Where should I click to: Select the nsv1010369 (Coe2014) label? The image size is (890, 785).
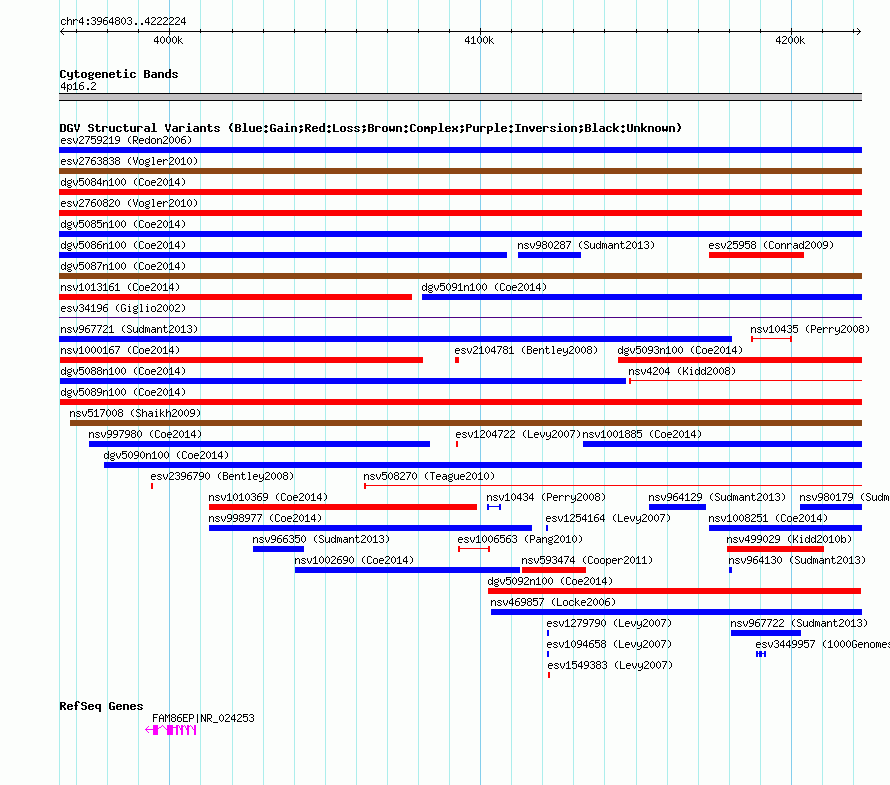point(268,497)
